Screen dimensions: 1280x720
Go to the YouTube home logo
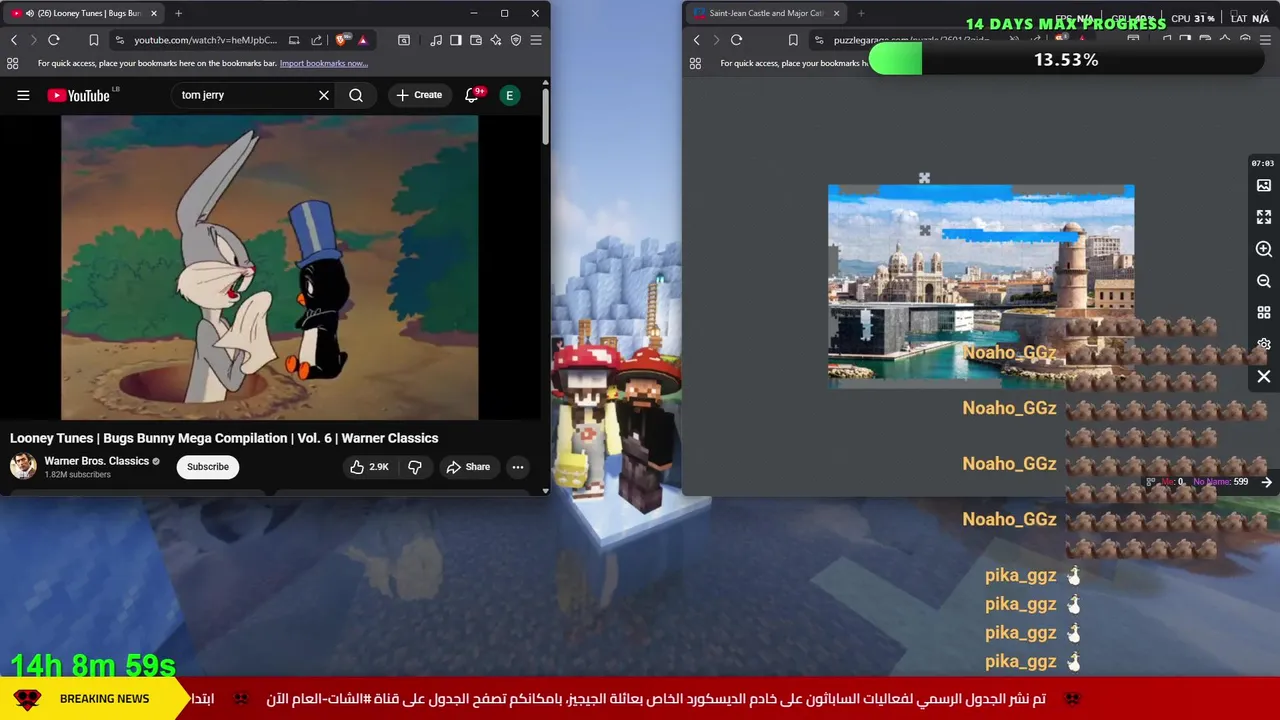pos(78,95)
